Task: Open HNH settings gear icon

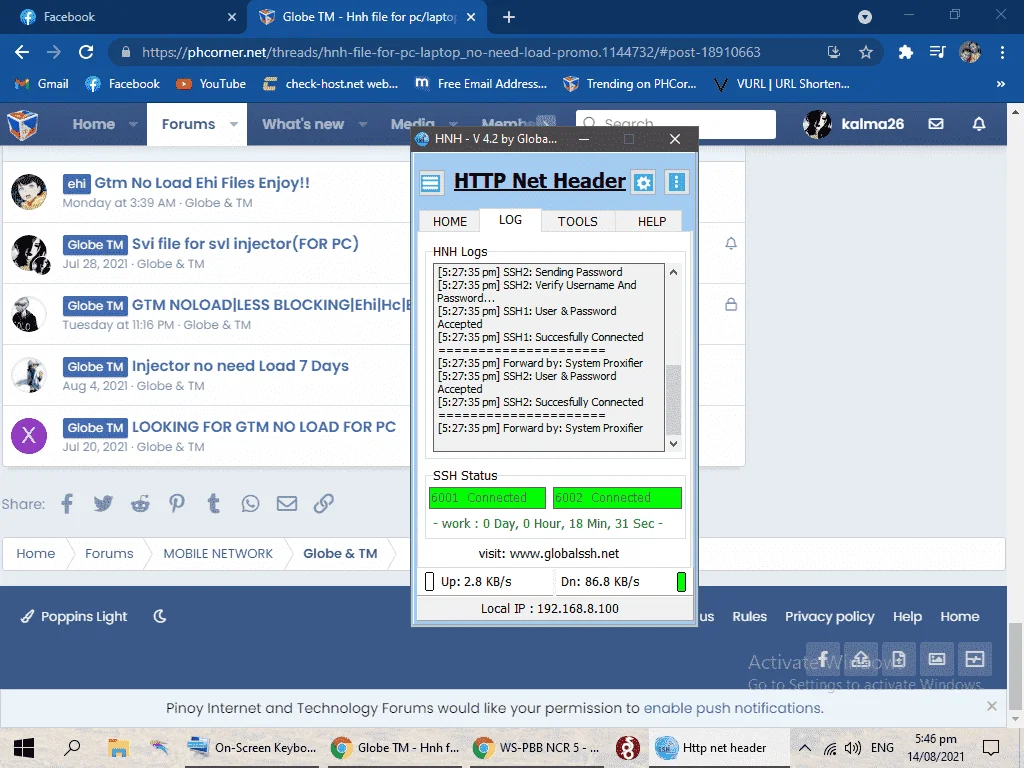Action: (643, 182)
